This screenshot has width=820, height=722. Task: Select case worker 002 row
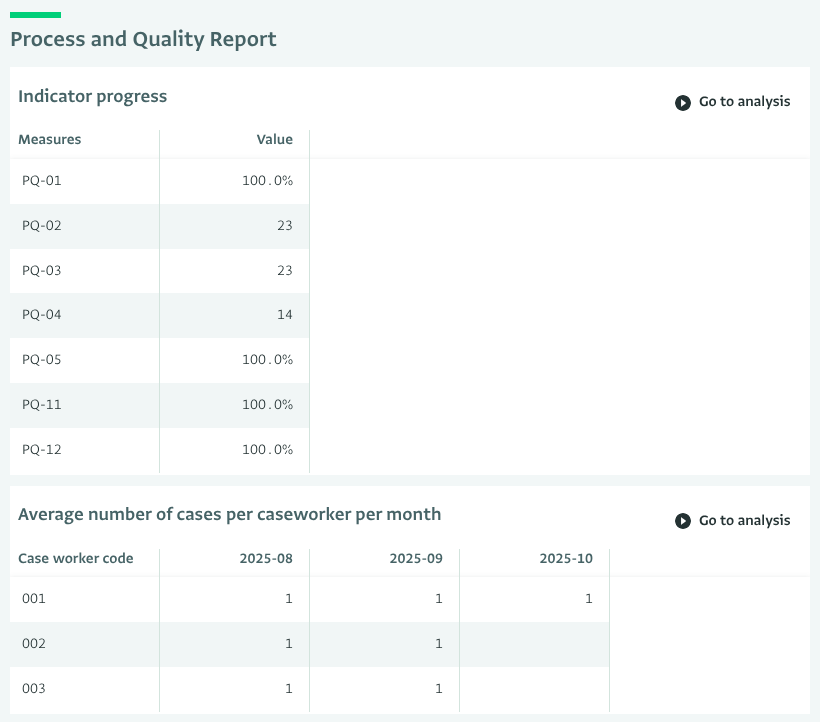(34, 644)
